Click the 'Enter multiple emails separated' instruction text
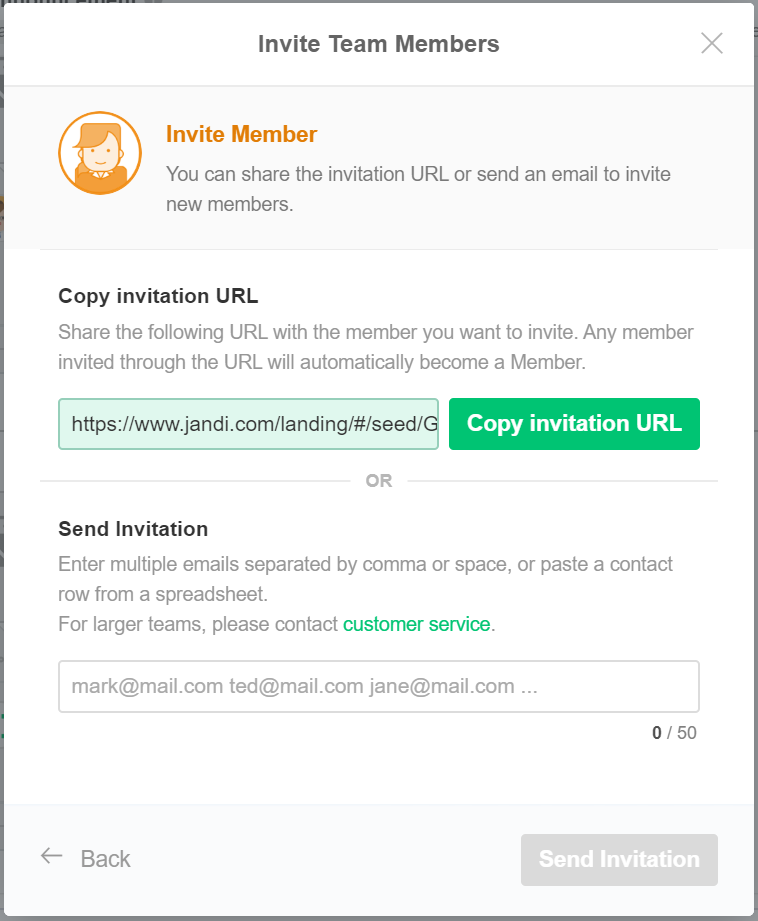Image resolution: width=758 pixels, height=921 pixels. 365,564
